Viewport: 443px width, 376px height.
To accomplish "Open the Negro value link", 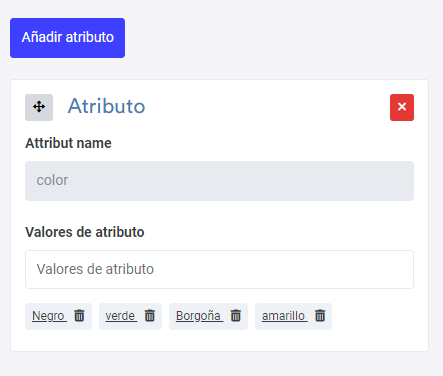I will pyautogui.click(x=49, y=316).
